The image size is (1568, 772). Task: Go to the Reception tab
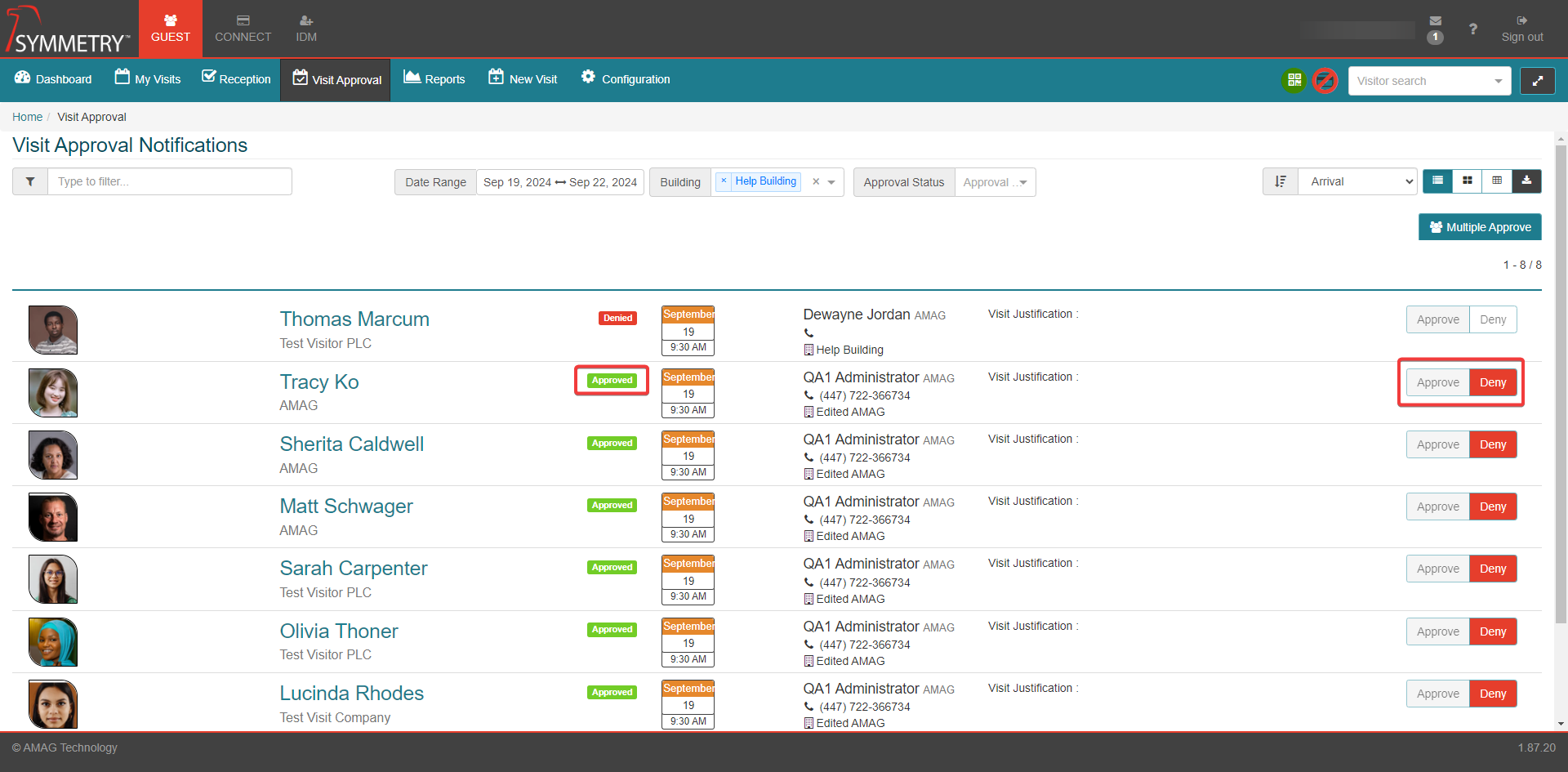236,79
